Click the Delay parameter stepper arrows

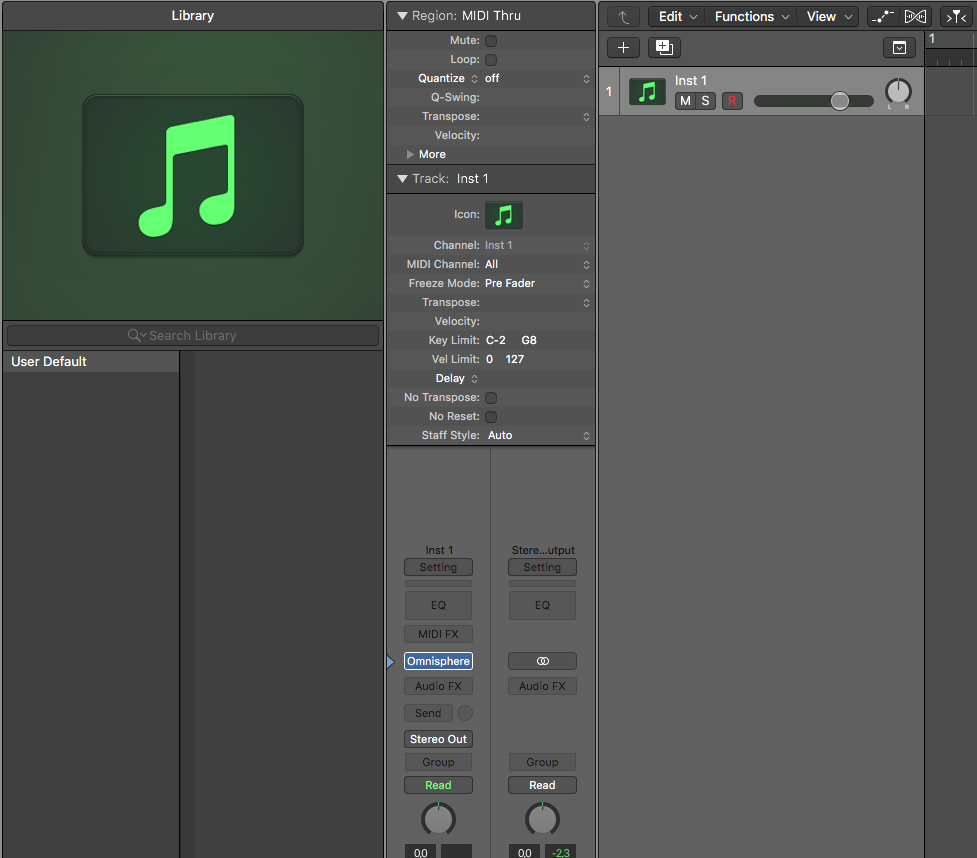475,378
